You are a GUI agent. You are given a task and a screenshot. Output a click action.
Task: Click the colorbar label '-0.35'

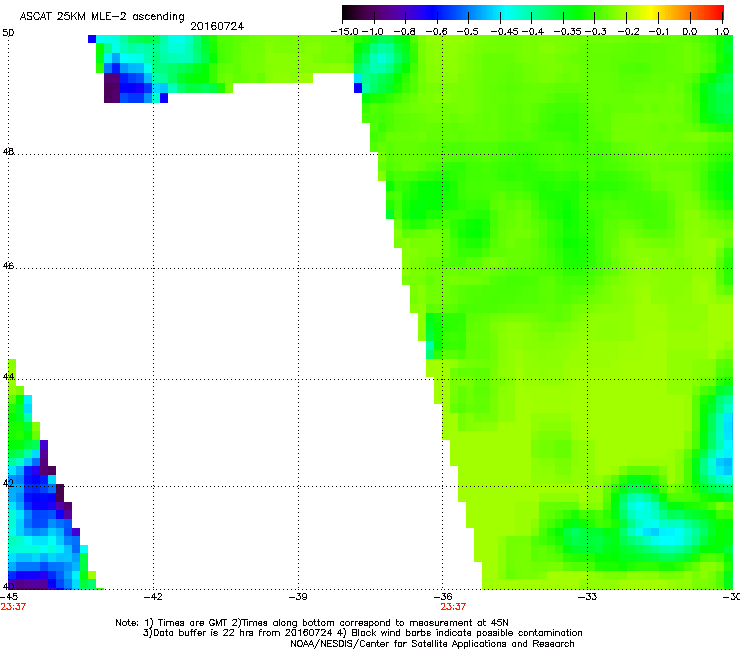click(568, 32)
